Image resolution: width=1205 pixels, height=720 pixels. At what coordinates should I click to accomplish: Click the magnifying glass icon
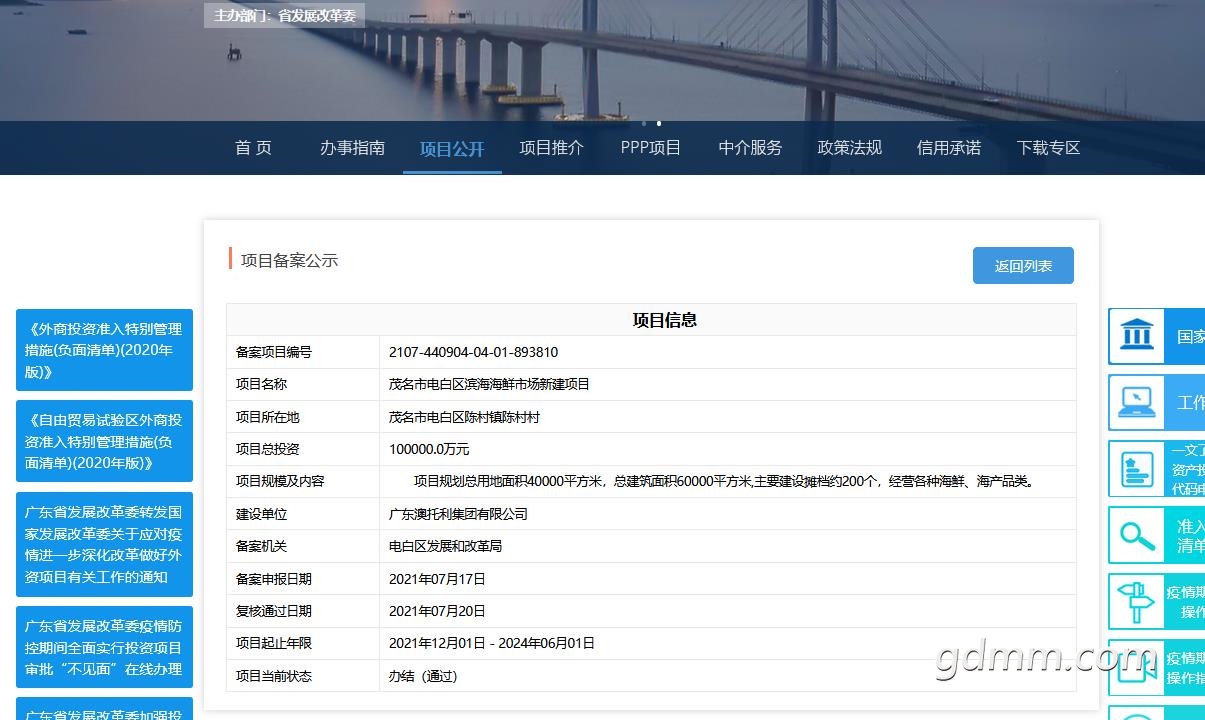tap(1137, 535)
